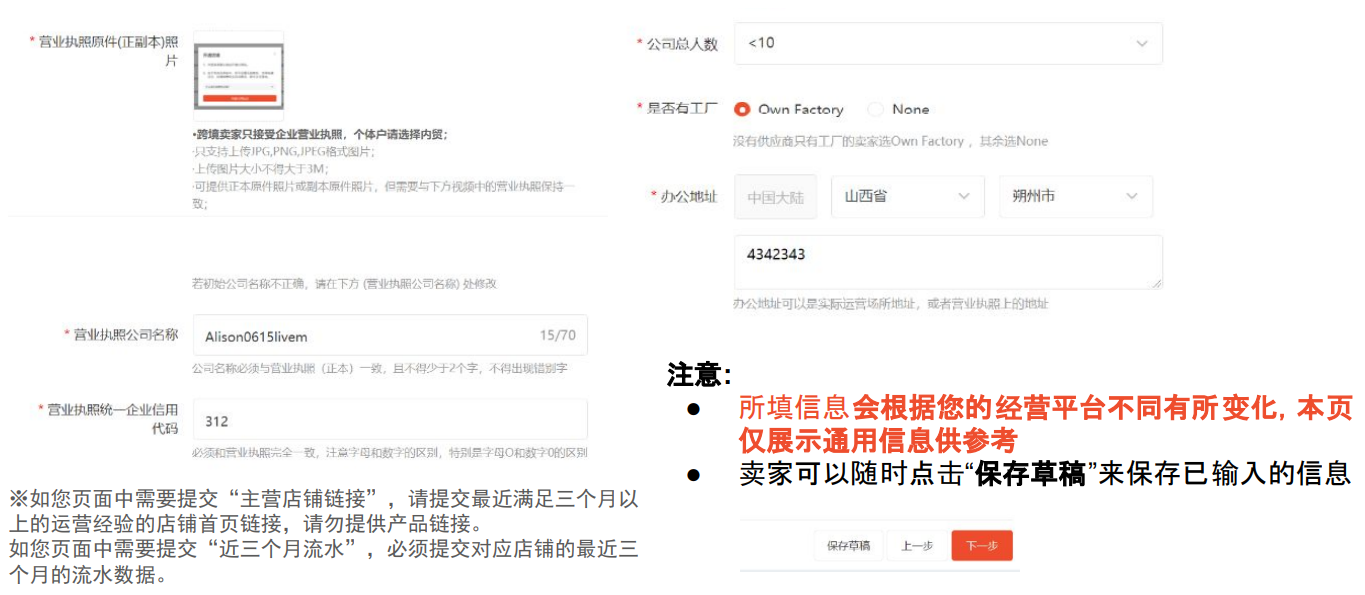This screenshot has width=1365, height=595.
Task: Click the chevron arrow on the city selector
Action: tap(1131, 196)
